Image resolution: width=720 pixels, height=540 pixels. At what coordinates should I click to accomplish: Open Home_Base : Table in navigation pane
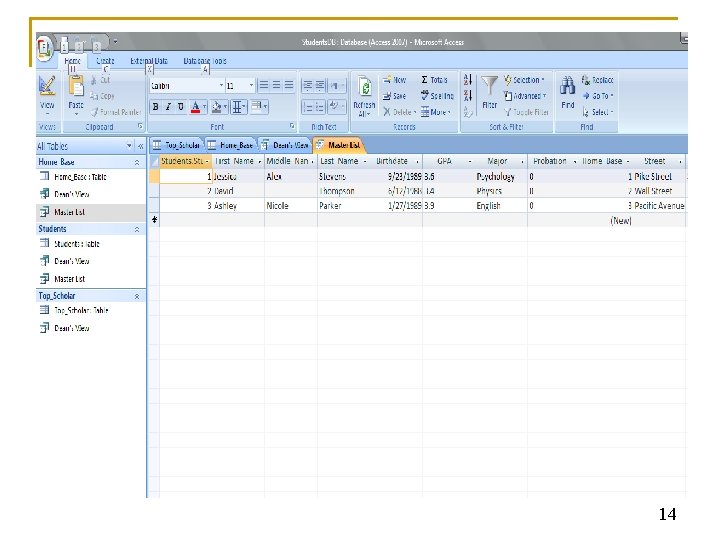pos(73,176)
